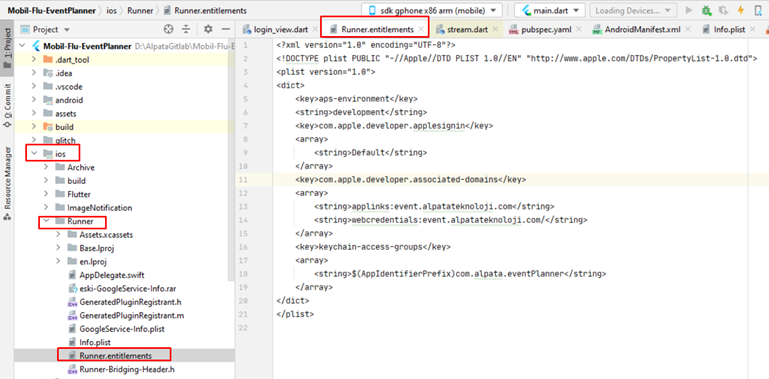Expand the ImageNotification folder
The width and height of the screenshot is (769, 379).
[46, 207]
